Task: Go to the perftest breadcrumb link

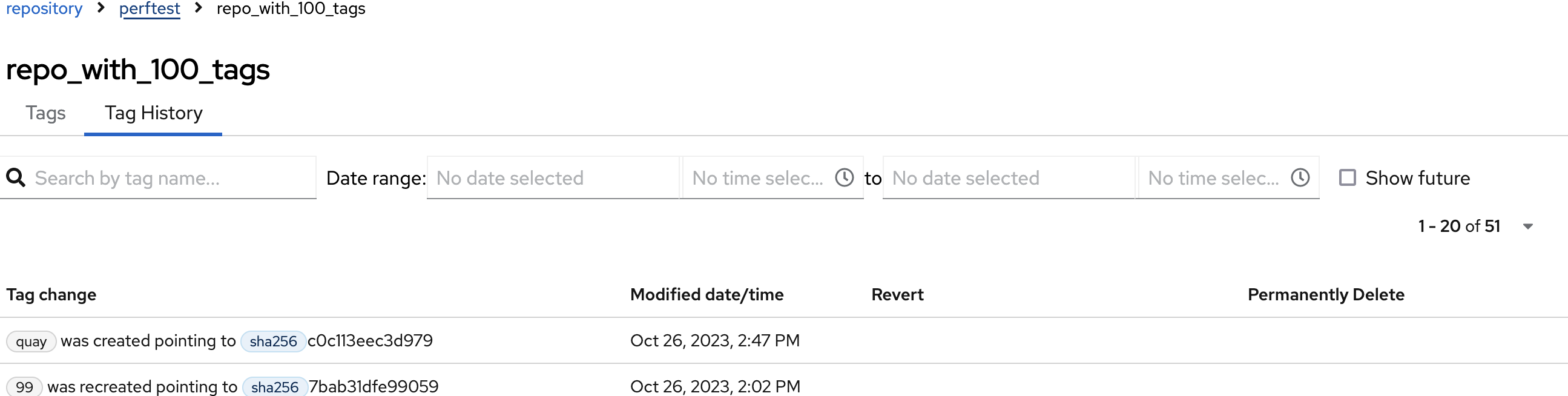Action: coord(150,9)
